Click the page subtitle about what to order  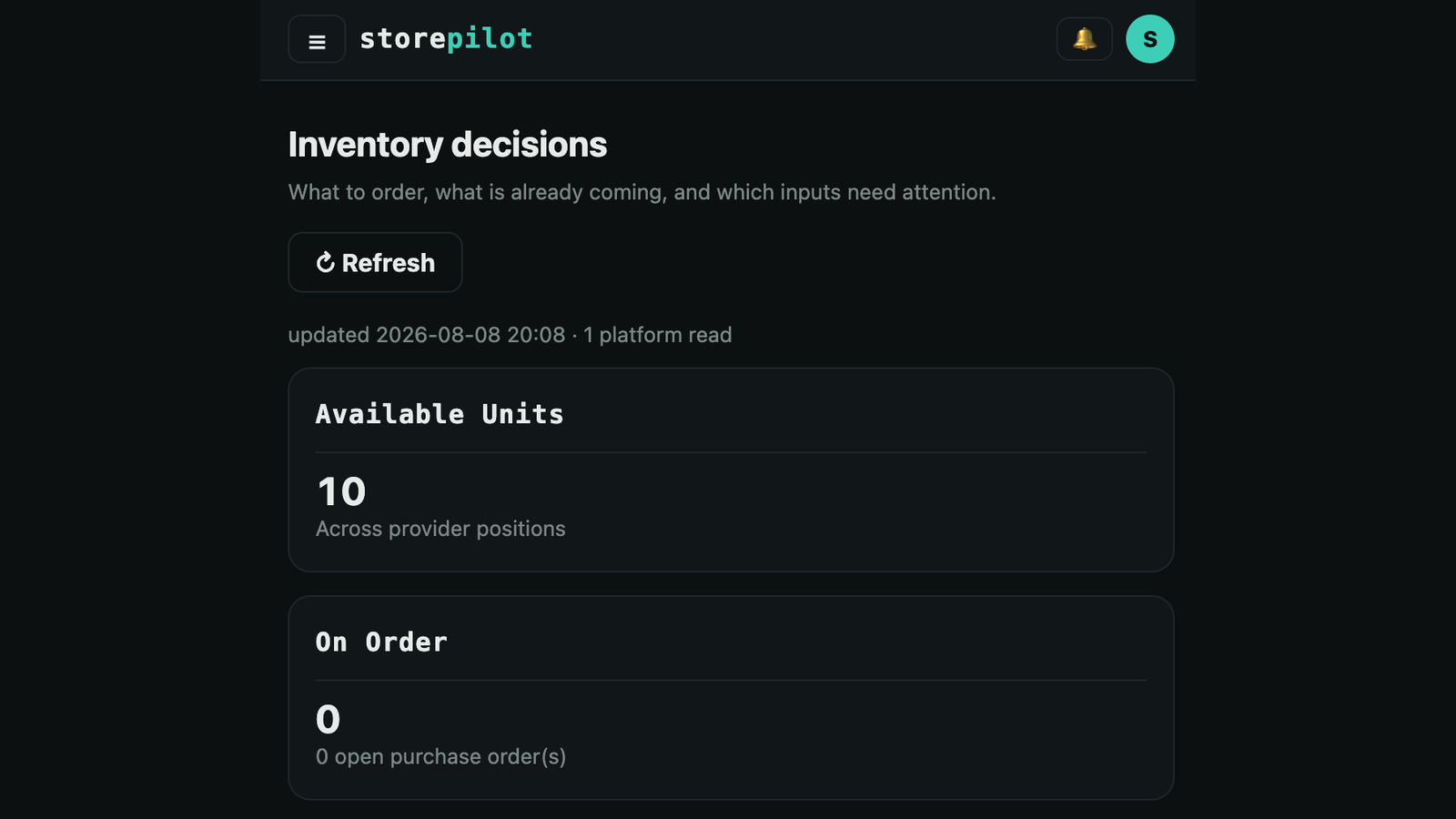click(x=642, y=192)
